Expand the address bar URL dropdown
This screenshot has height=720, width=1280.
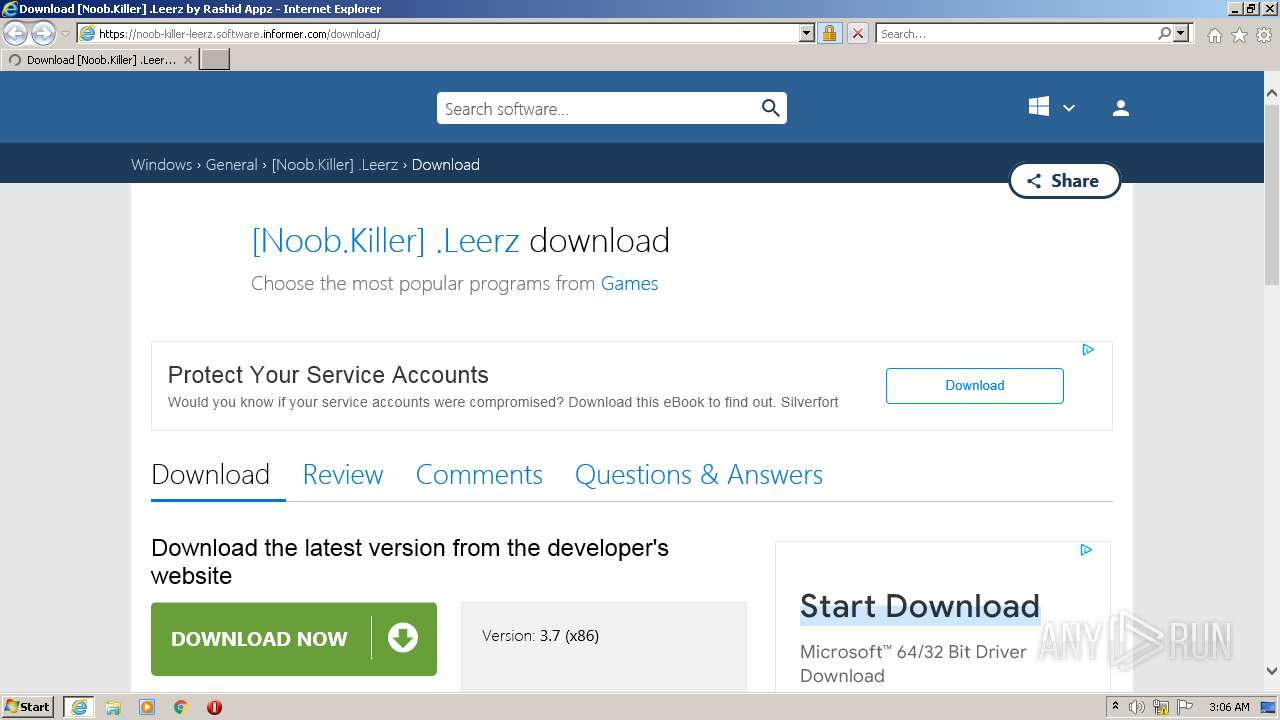click(807, 33)
